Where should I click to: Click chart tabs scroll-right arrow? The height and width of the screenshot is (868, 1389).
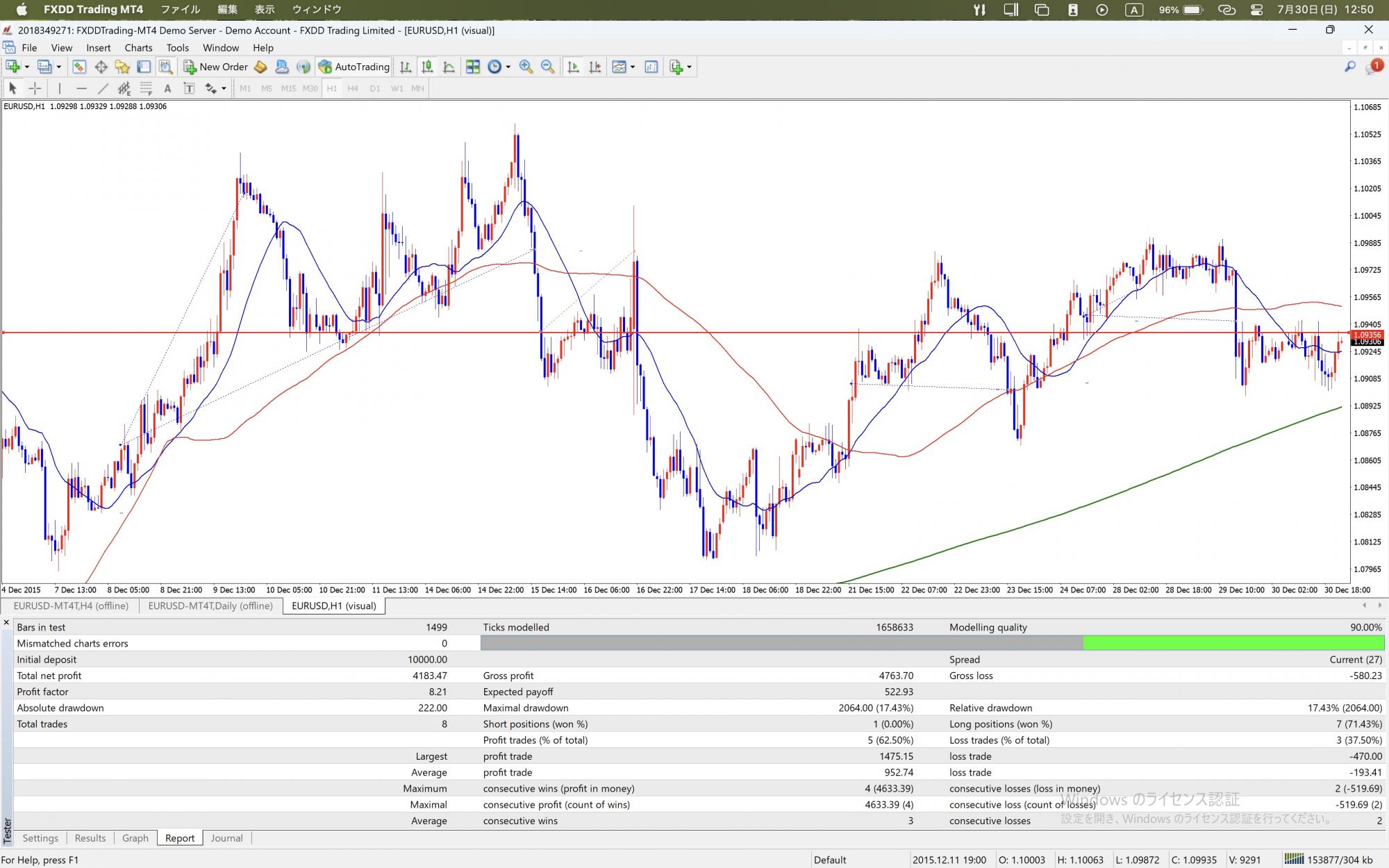[x=1379, y=606]
